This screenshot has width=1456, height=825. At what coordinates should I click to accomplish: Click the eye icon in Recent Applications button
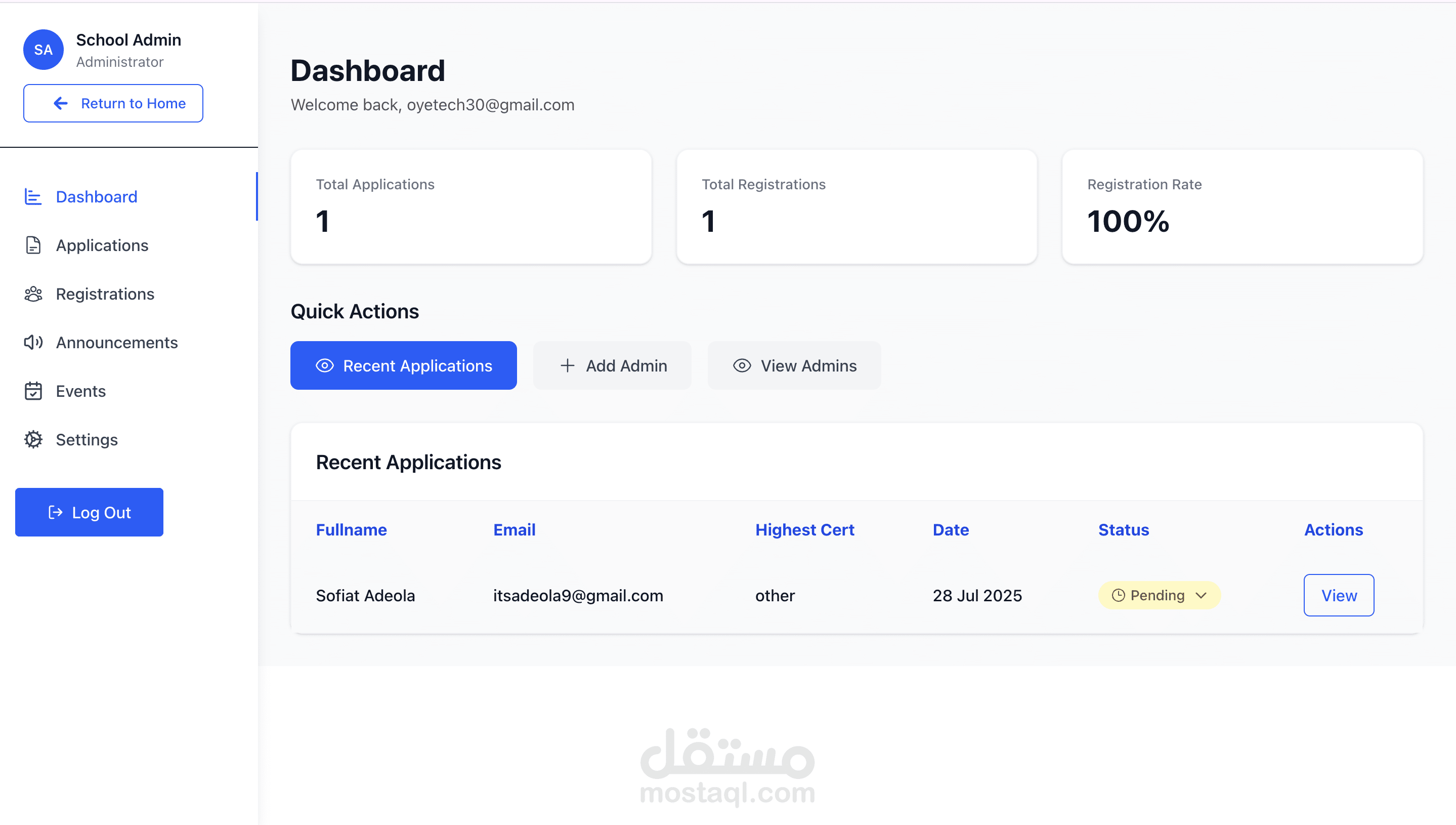[x=324, y=365]
